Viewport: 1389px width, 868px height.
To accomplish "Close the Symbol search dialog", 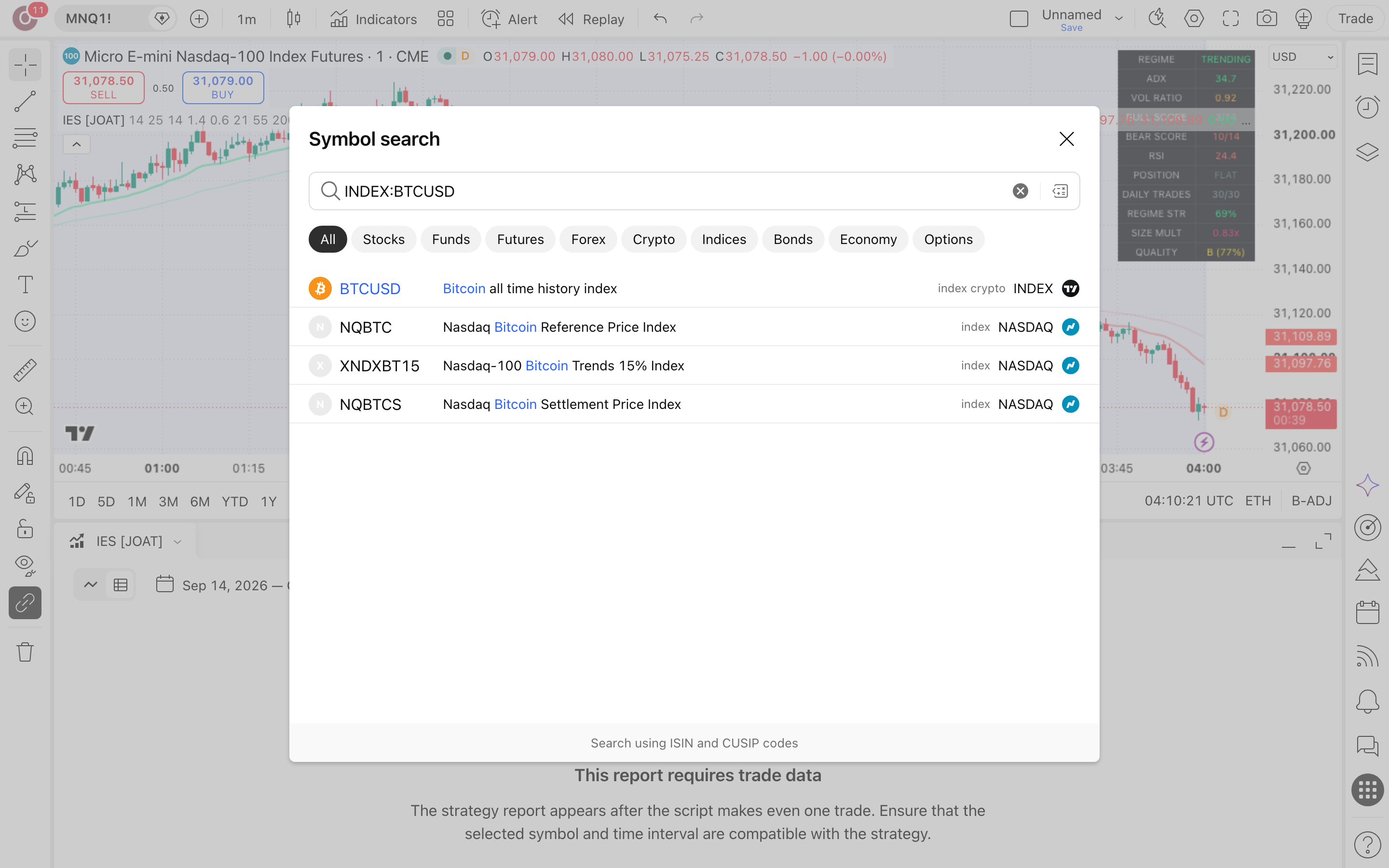I will click(1066, 138).
